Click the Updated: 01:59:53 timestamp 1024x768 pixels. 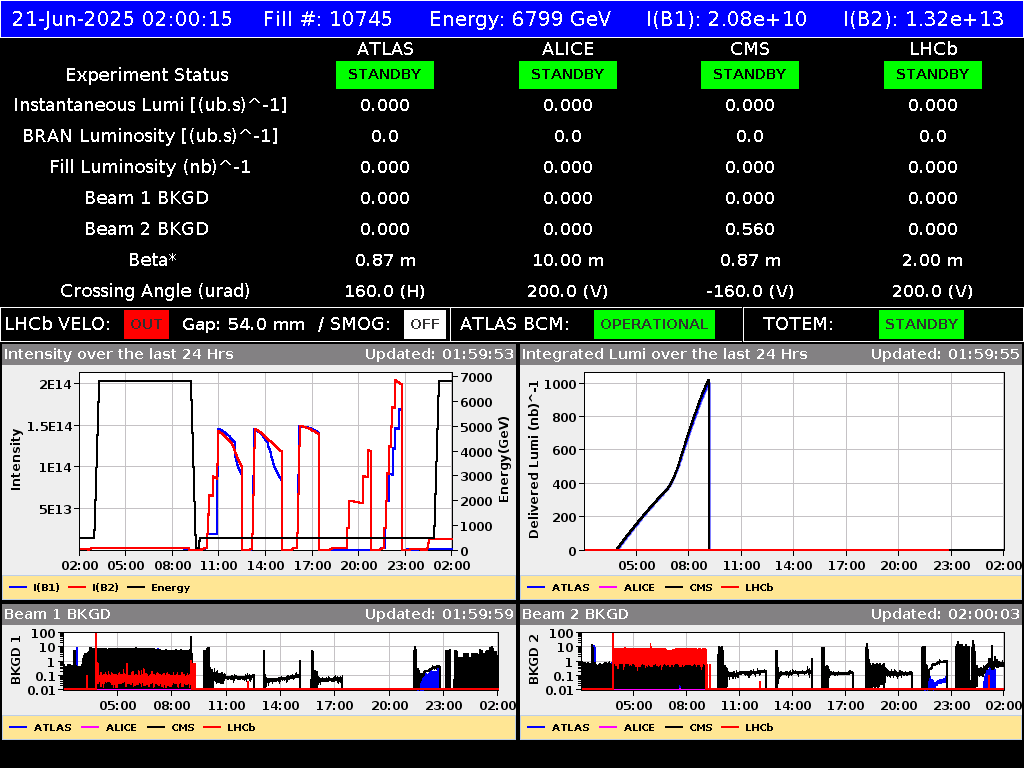point(440,355)
